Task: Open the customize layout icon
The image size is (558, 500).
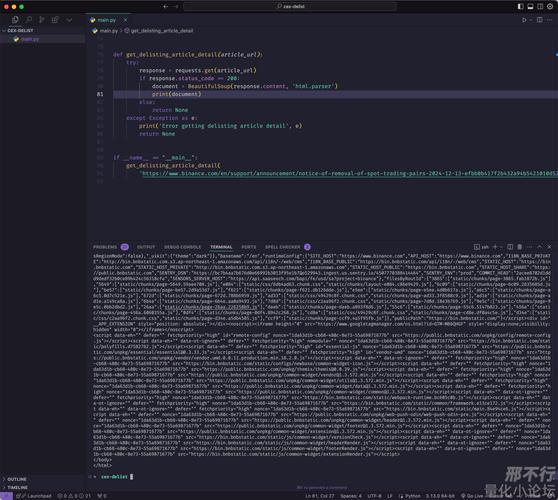Action: pos(550,6)
